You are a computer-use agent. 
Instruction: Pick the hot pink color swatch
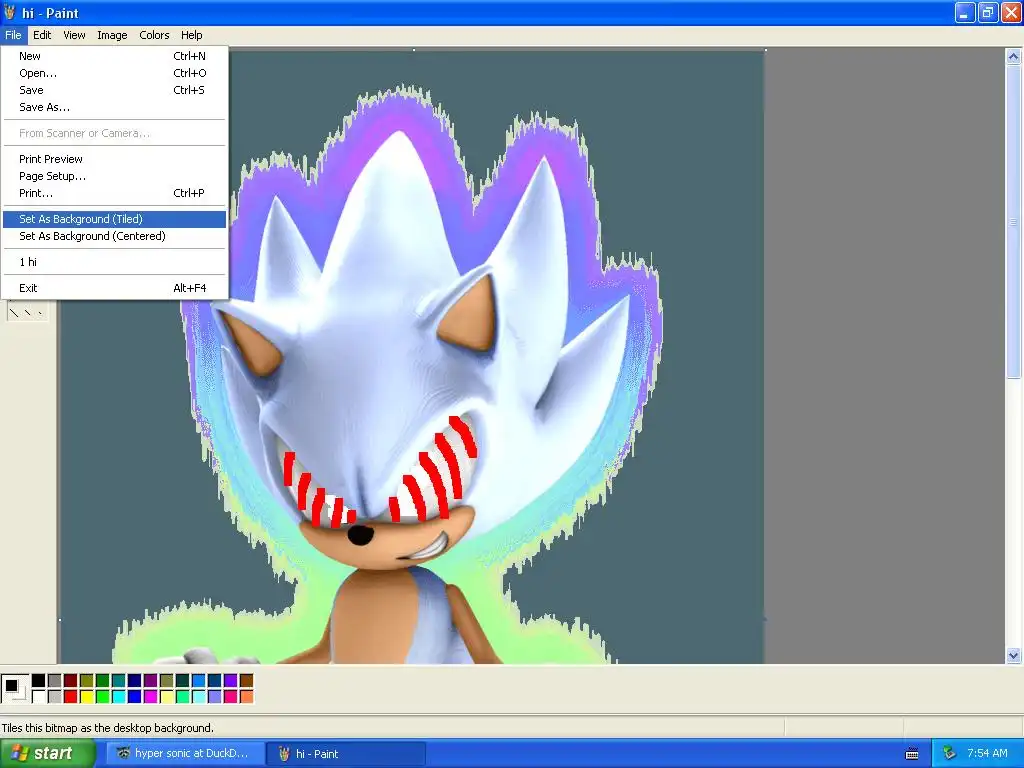coord(231,697)
